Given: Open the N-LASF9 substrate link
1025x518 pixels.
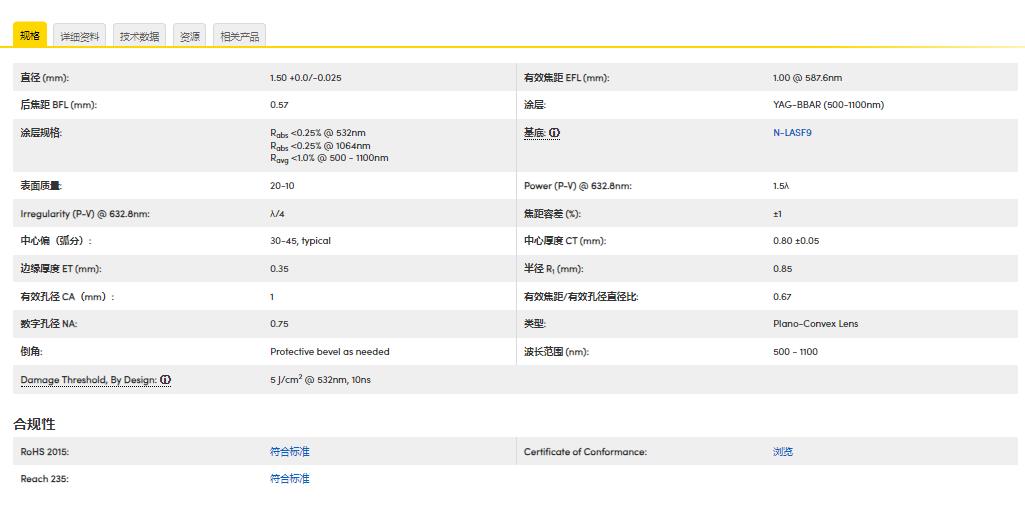Looking at the screenshot, I should (x=792, y=133).
